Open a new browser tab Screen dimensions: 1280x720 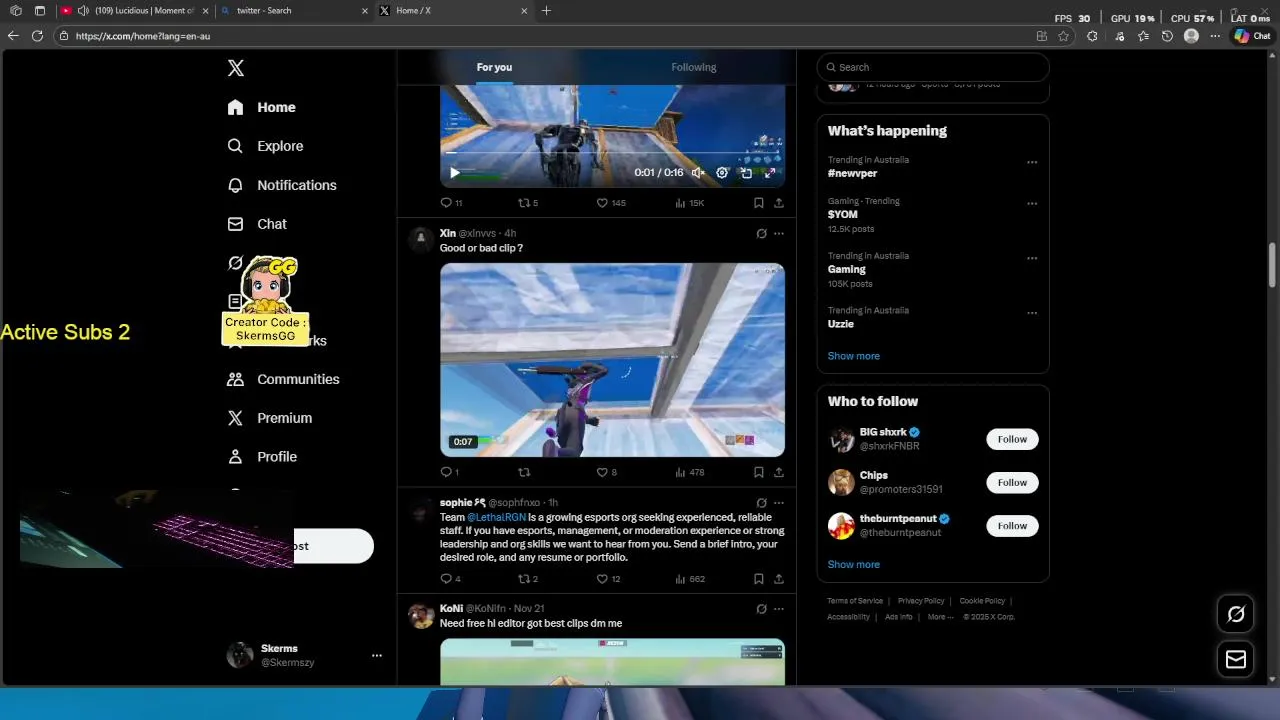tap(546, 11)
